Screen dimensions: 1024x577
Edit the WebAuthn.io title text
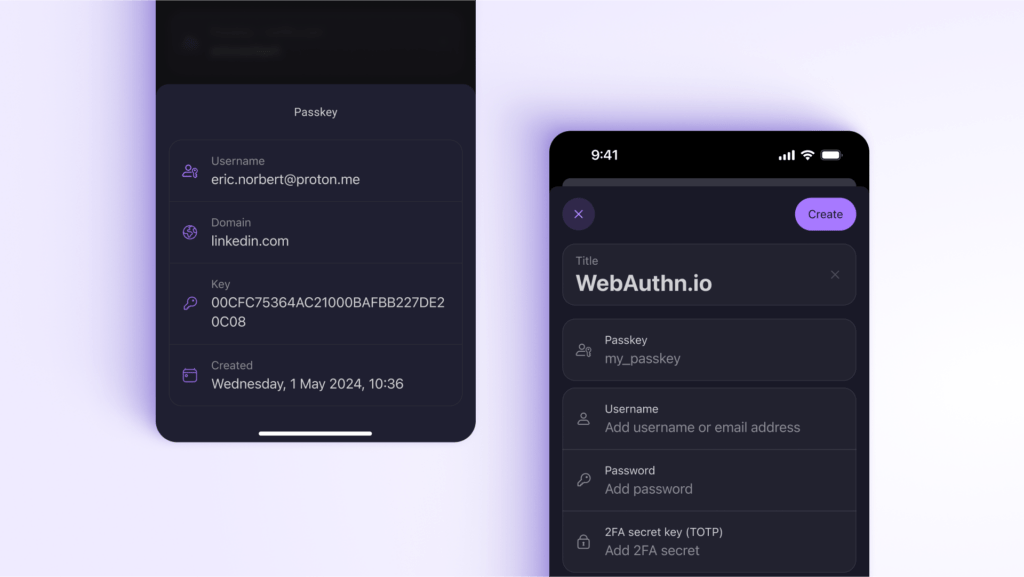644,283
